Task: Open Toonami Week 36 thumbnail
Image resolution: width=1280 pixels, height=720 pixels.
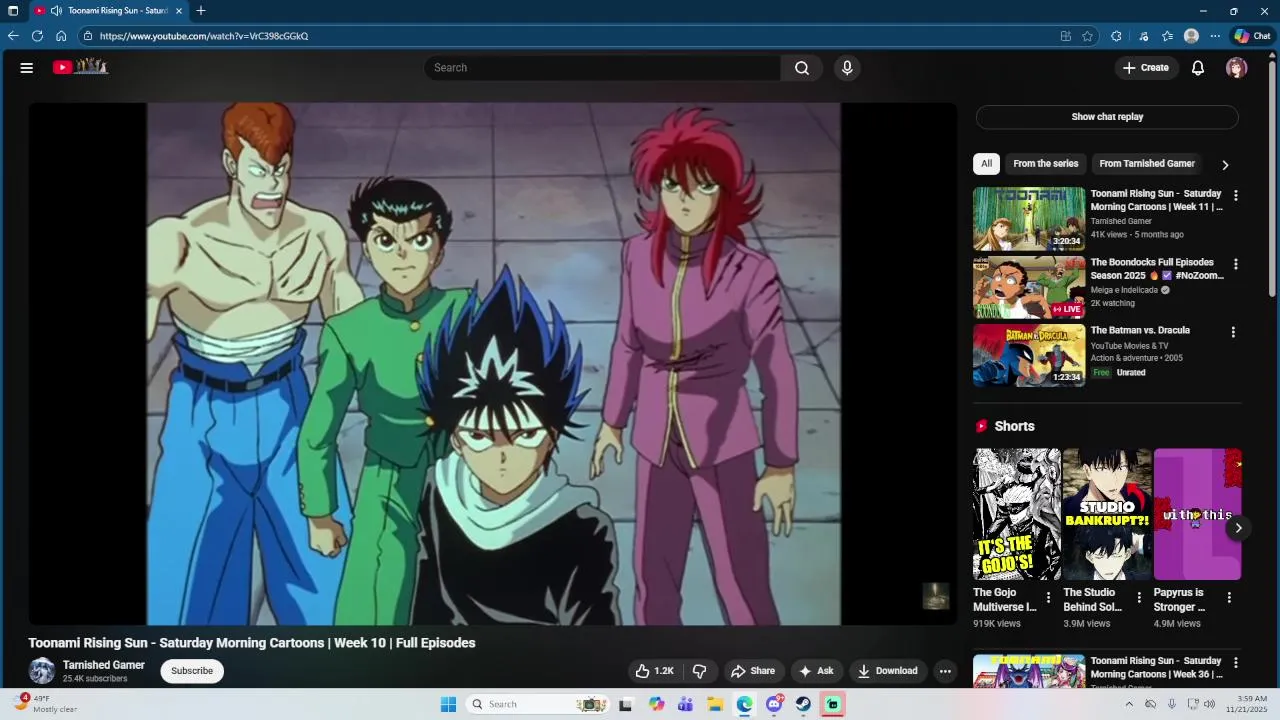Action: point(1029,671)
